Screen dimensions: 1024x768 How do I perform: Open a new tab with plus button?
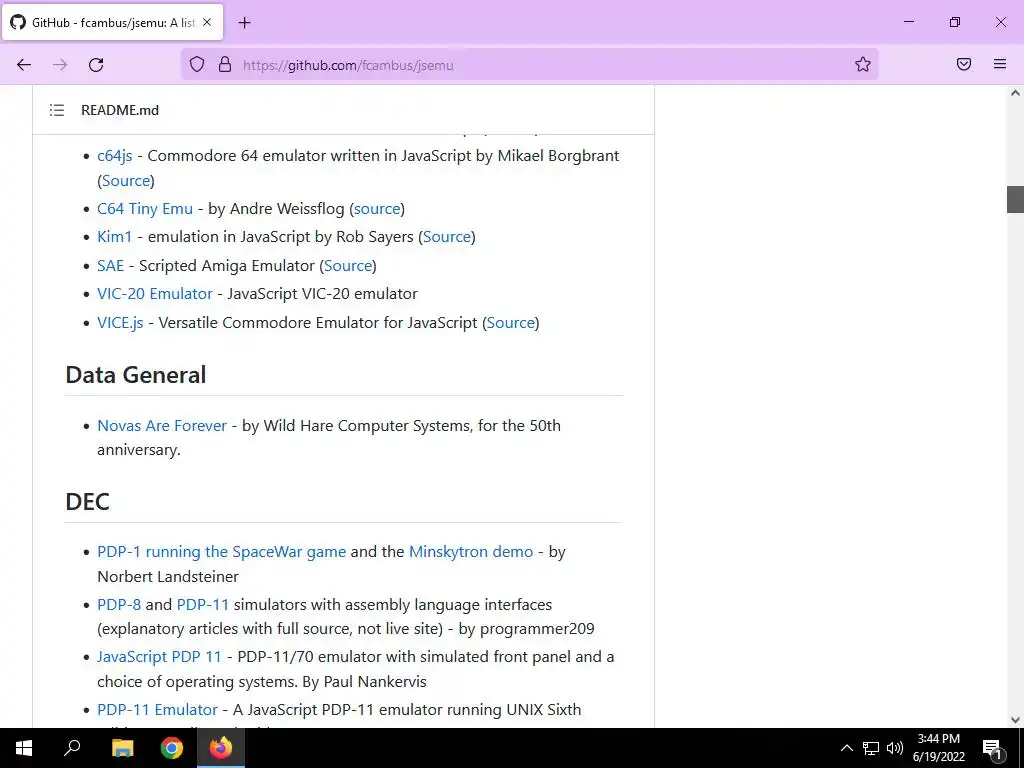tap(244, 23)
